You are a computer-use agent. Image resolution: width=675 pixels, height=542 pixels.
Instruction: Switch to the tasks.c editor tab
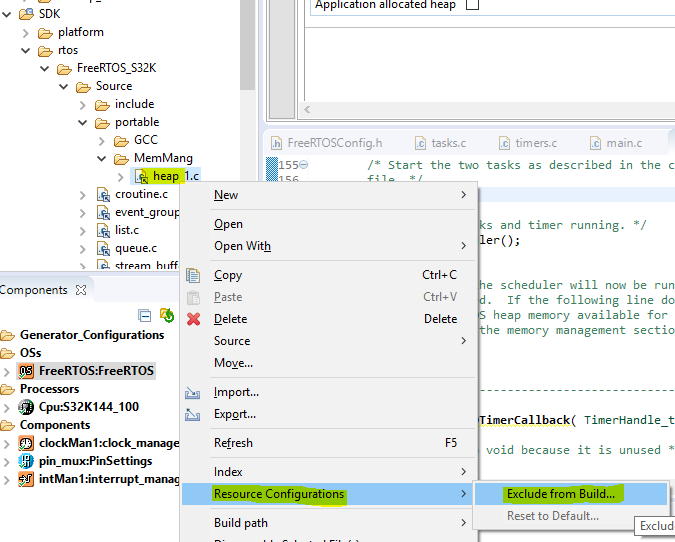440,143
